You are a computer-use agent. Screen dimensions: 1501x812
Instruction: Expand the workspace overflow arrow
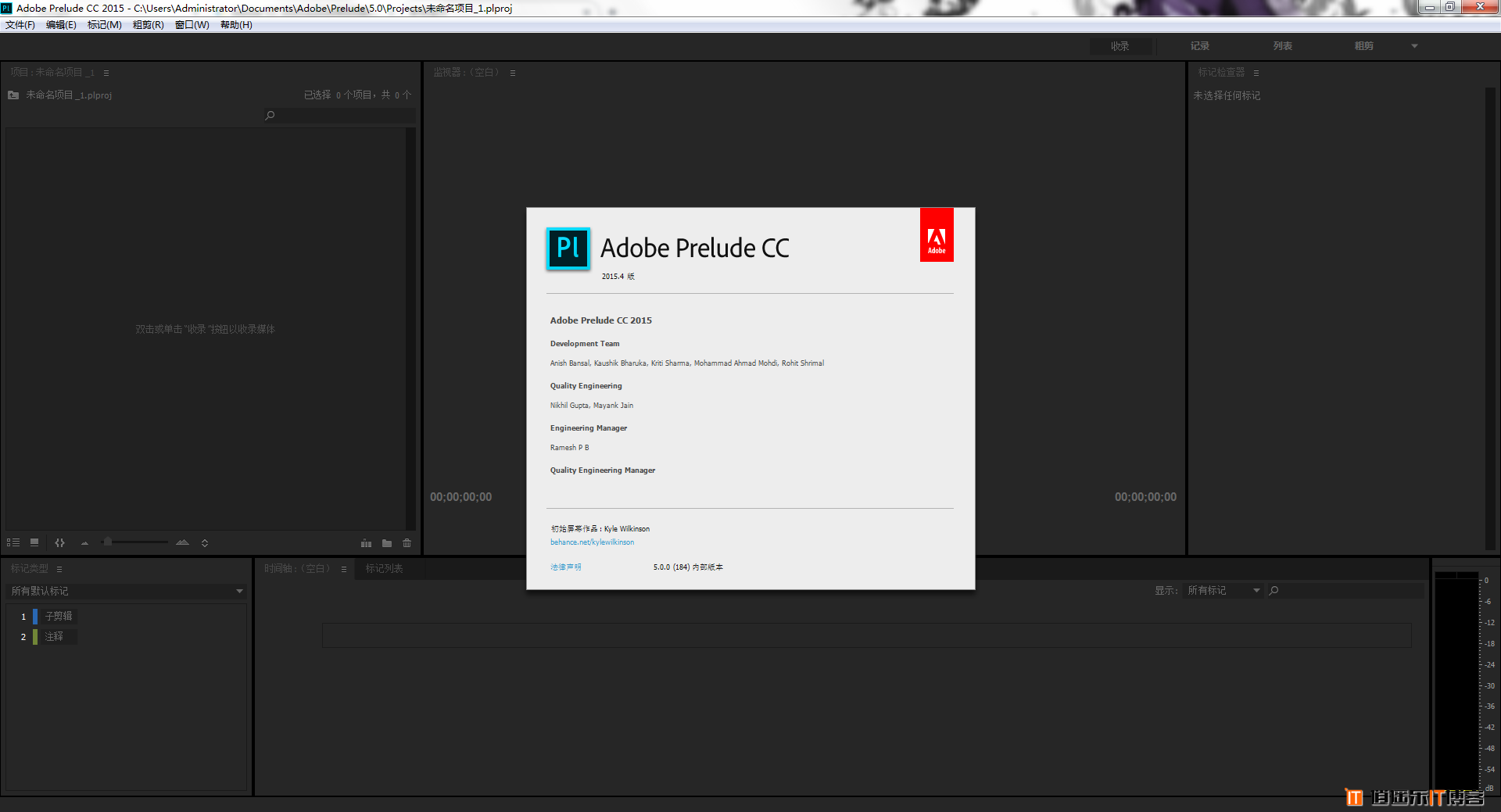(1414, 46)
